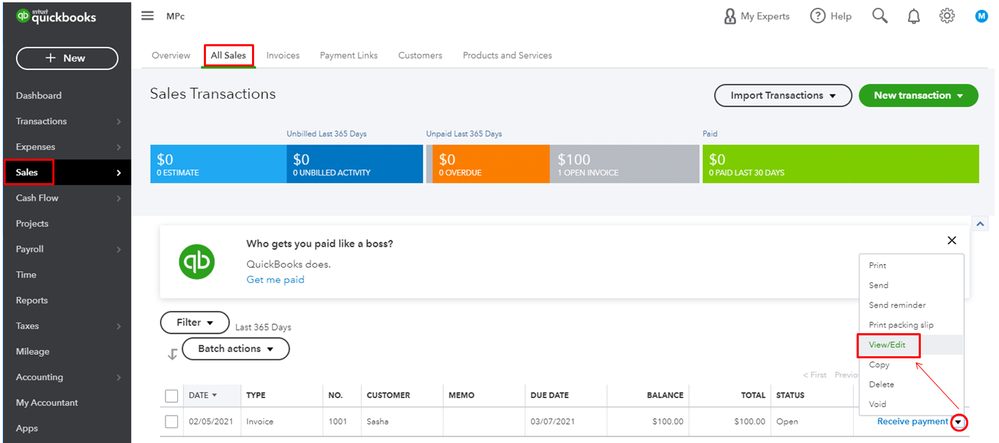Choose Send reminder from action menu
This screenshot has width=999, height=443.
point(911,305)
